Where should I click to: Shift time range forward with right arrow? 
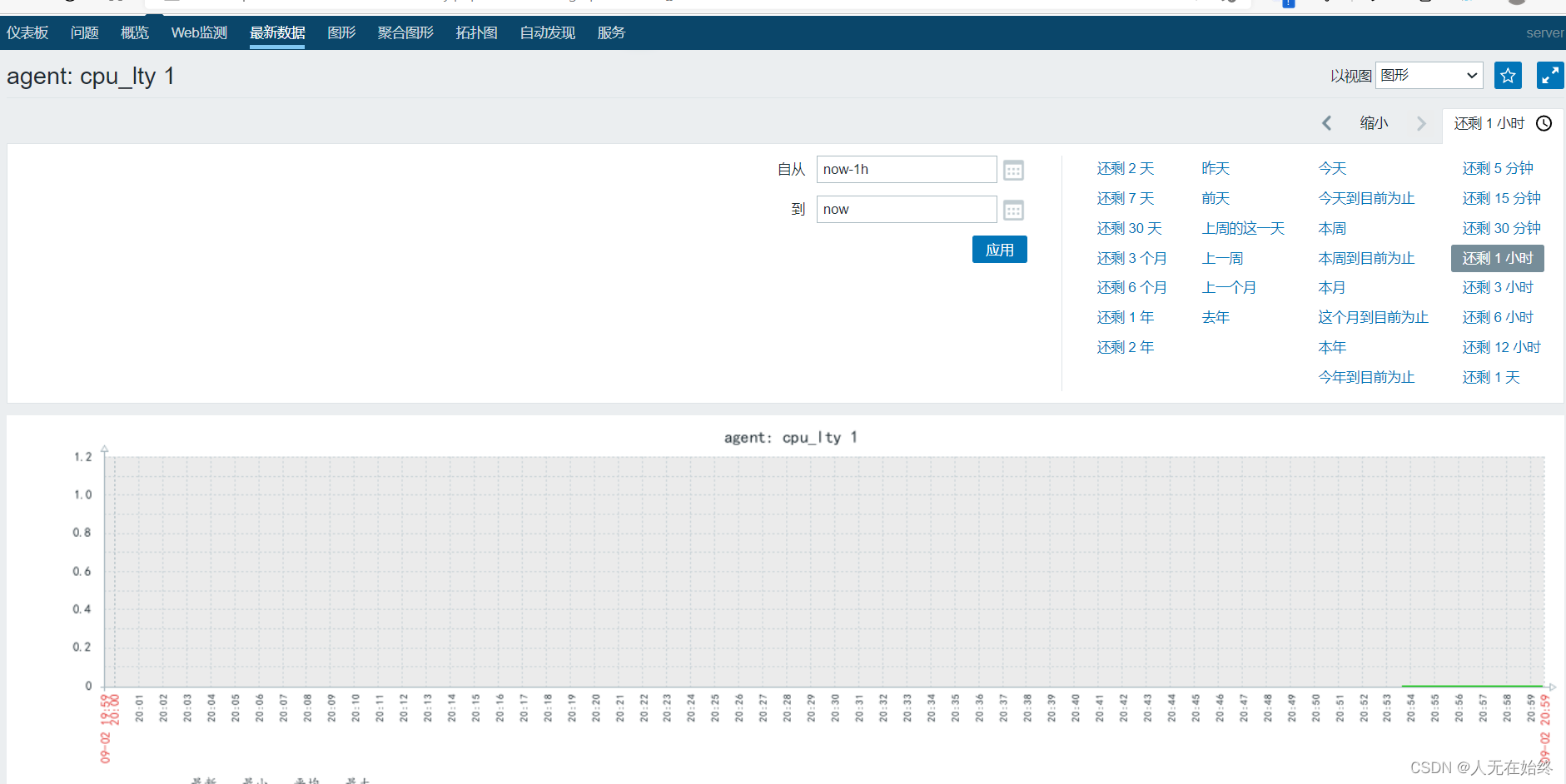click(x=1421, y=123)
